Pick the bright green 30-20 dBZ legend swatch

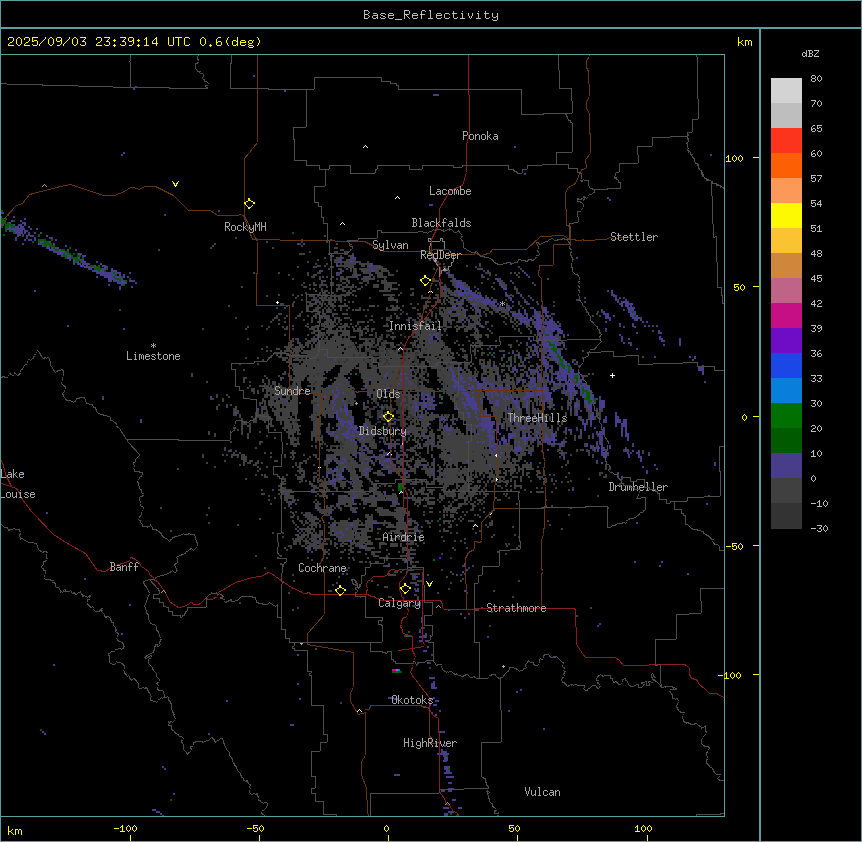click(786, 416)
